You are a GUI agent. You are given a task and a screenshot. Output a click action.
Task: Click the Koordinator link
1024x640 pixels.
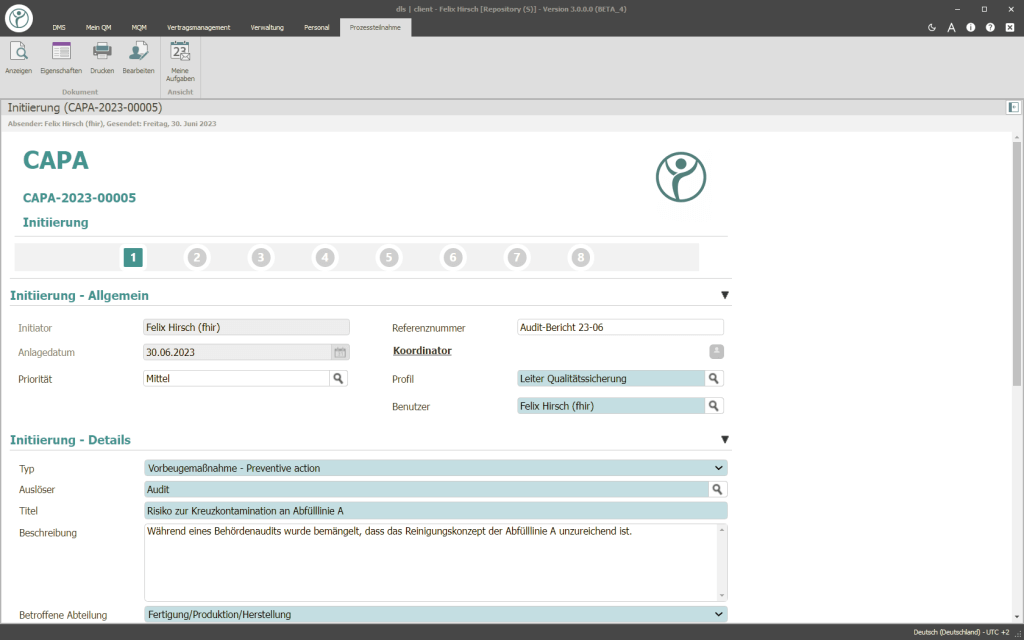click(422, 351)
